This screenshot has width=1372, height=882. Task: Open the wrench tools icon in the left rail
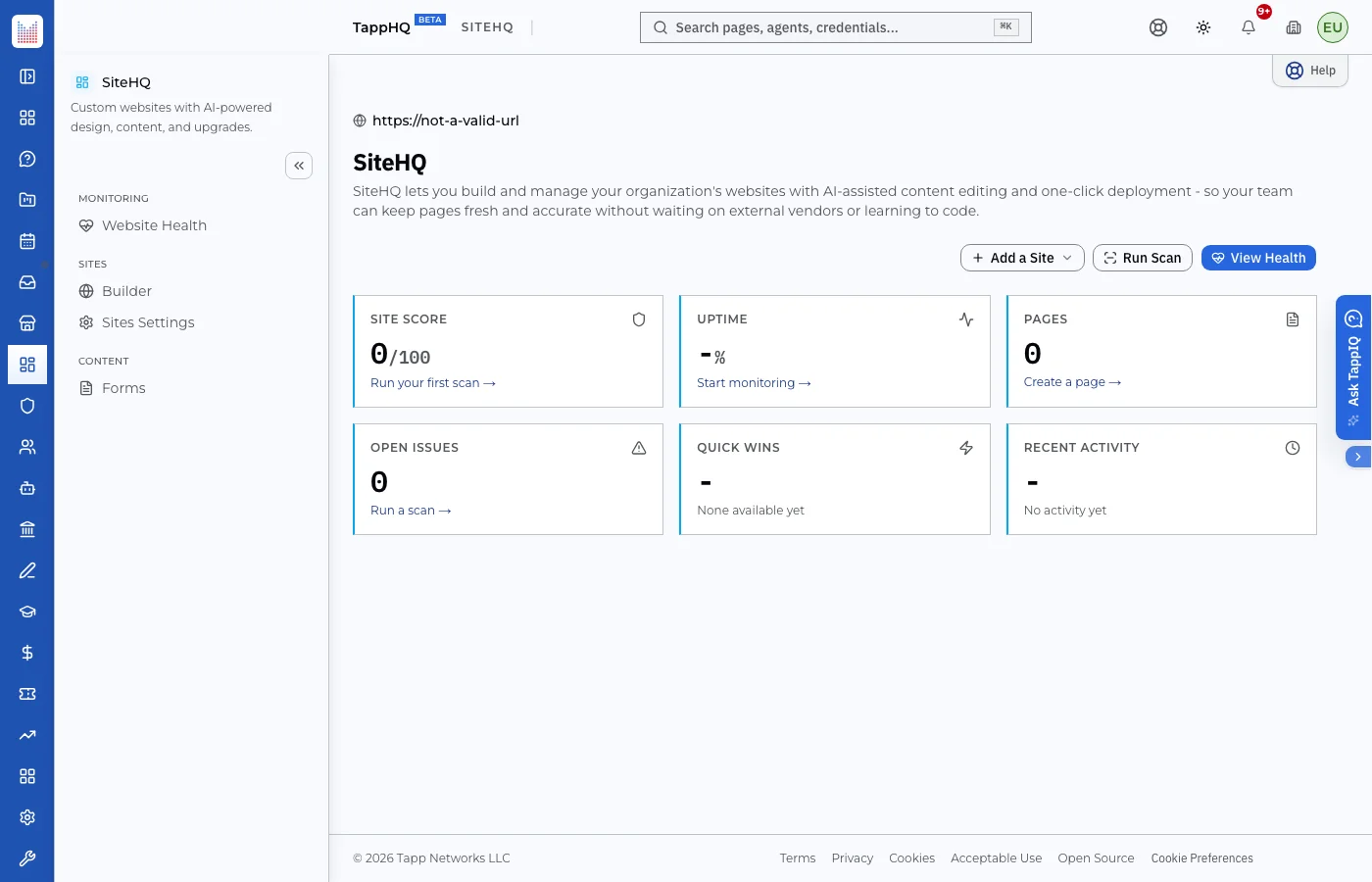coord(27,858)
